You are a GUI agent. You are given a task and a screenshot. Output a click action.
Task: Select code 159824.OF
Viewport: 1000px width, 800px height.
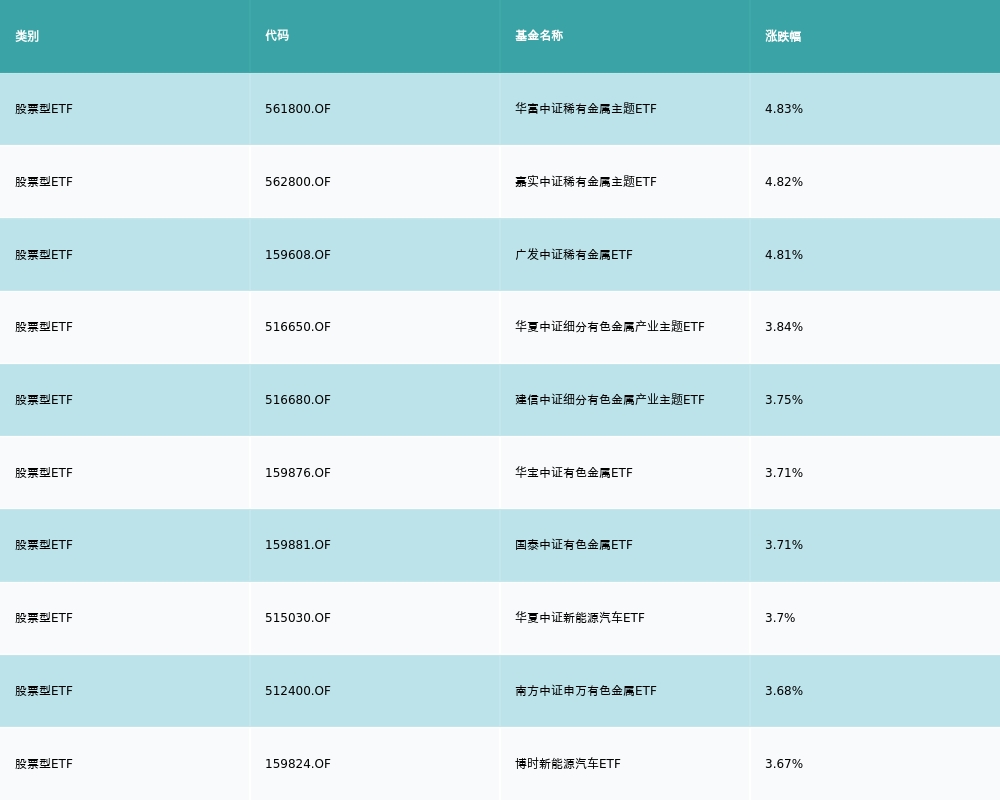tap(298, 764)
